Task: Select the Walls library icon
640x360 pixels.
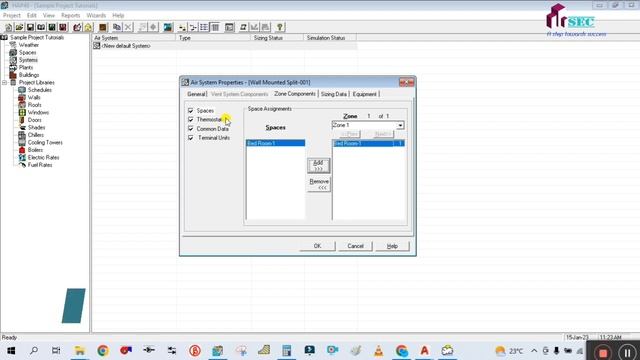Action: click(22, 98)
